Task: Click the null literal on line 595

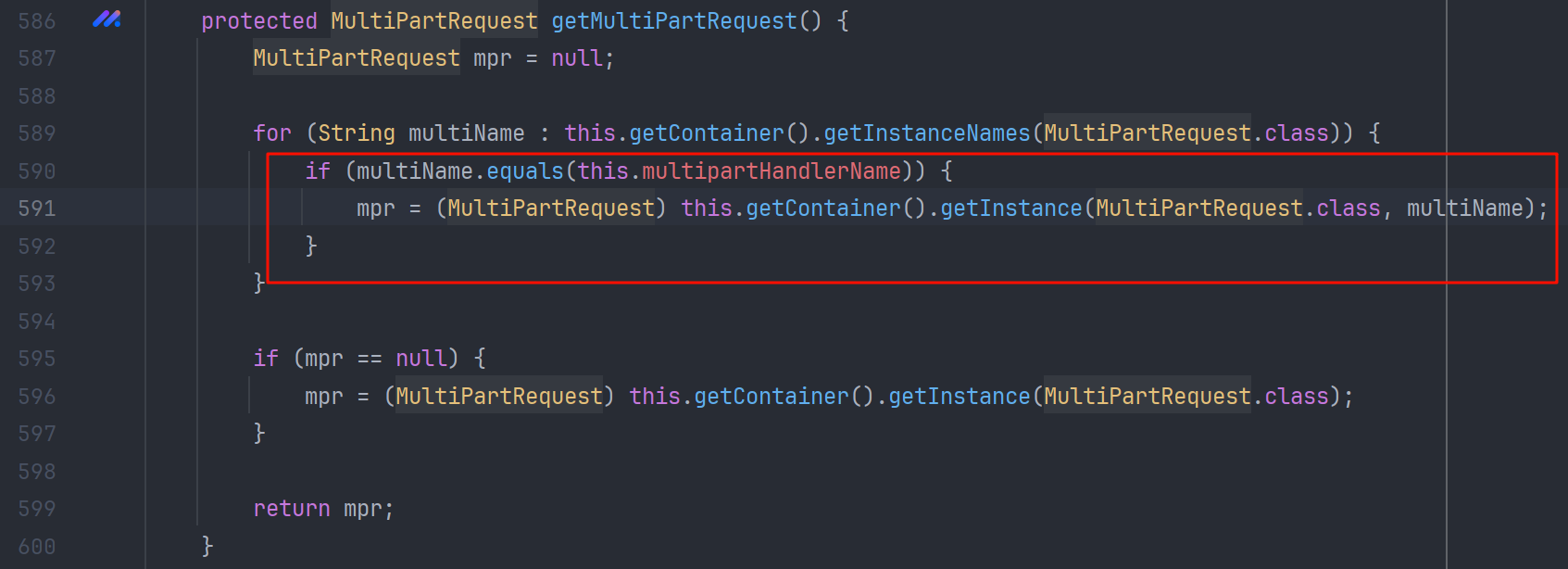Action: [x=421, y=359]
